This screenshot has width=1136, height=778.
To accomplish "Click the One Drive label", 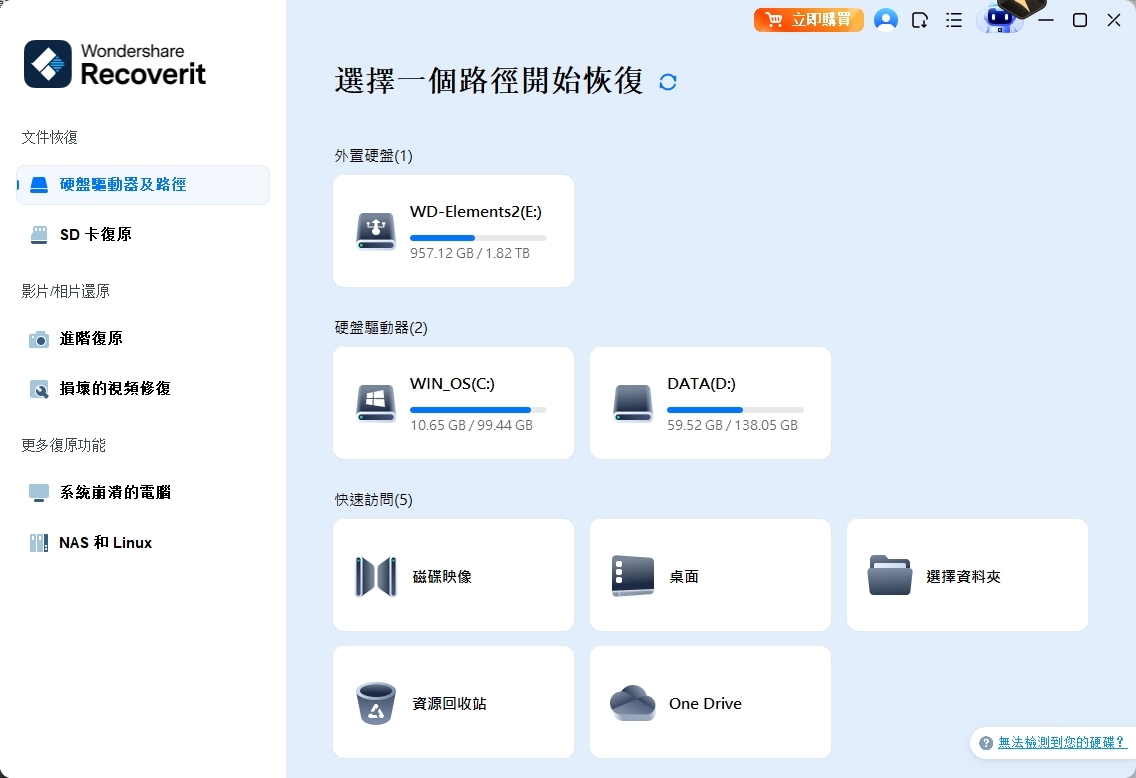I will 706,703.
